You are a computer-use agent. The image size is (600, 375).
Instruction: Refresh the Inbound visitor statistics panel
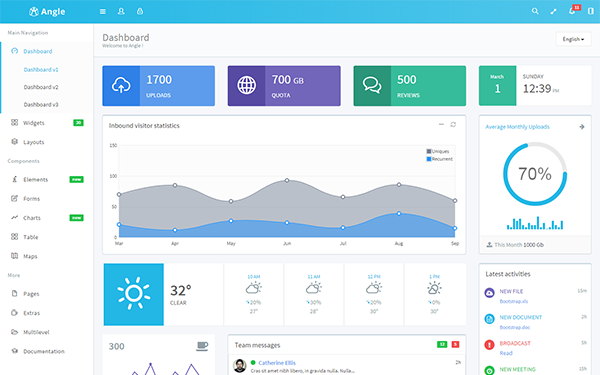453,124
